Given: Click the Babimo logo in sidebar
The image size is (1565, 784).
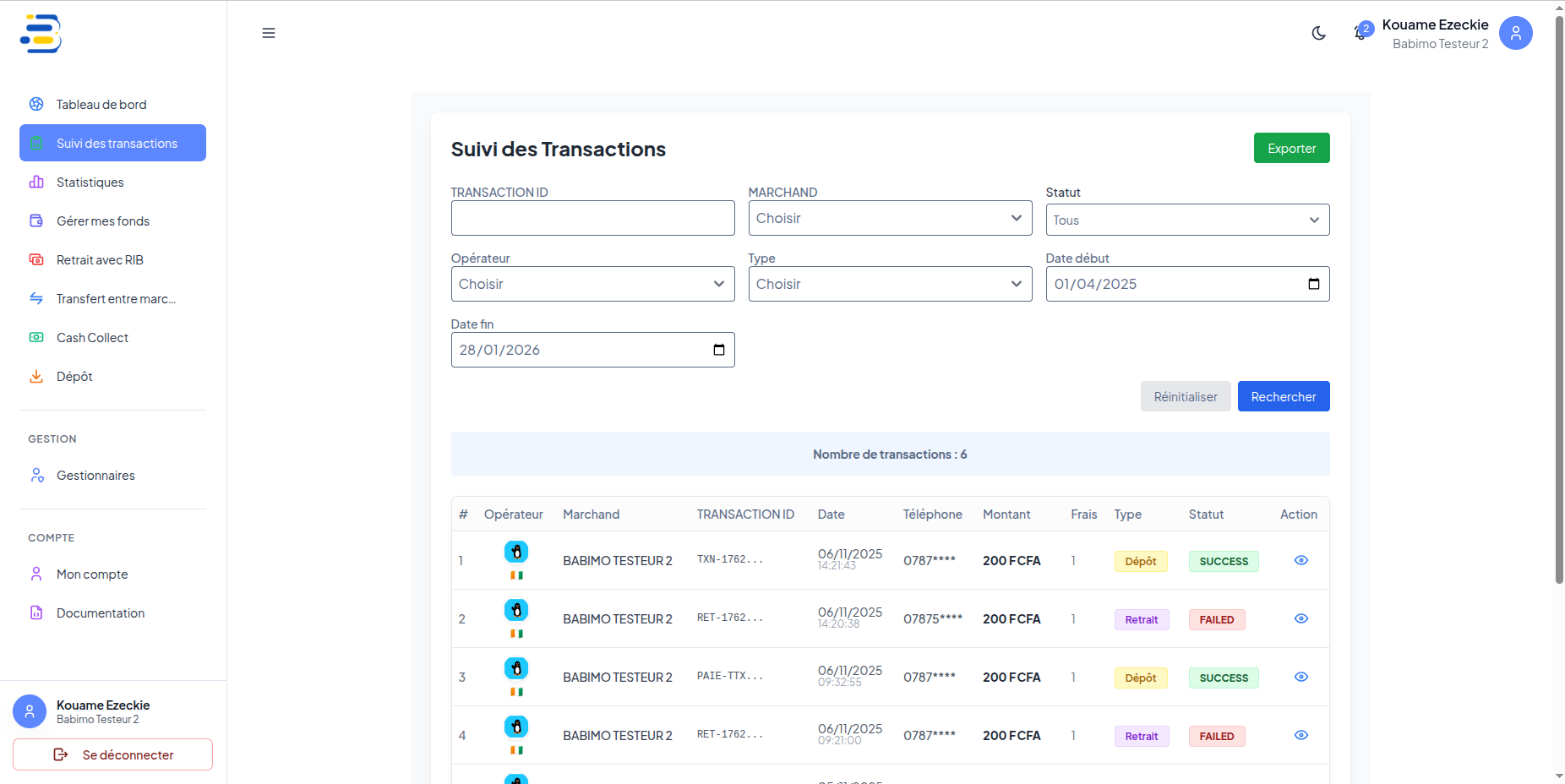Looking at the screenshot, I should pos(41,34).
